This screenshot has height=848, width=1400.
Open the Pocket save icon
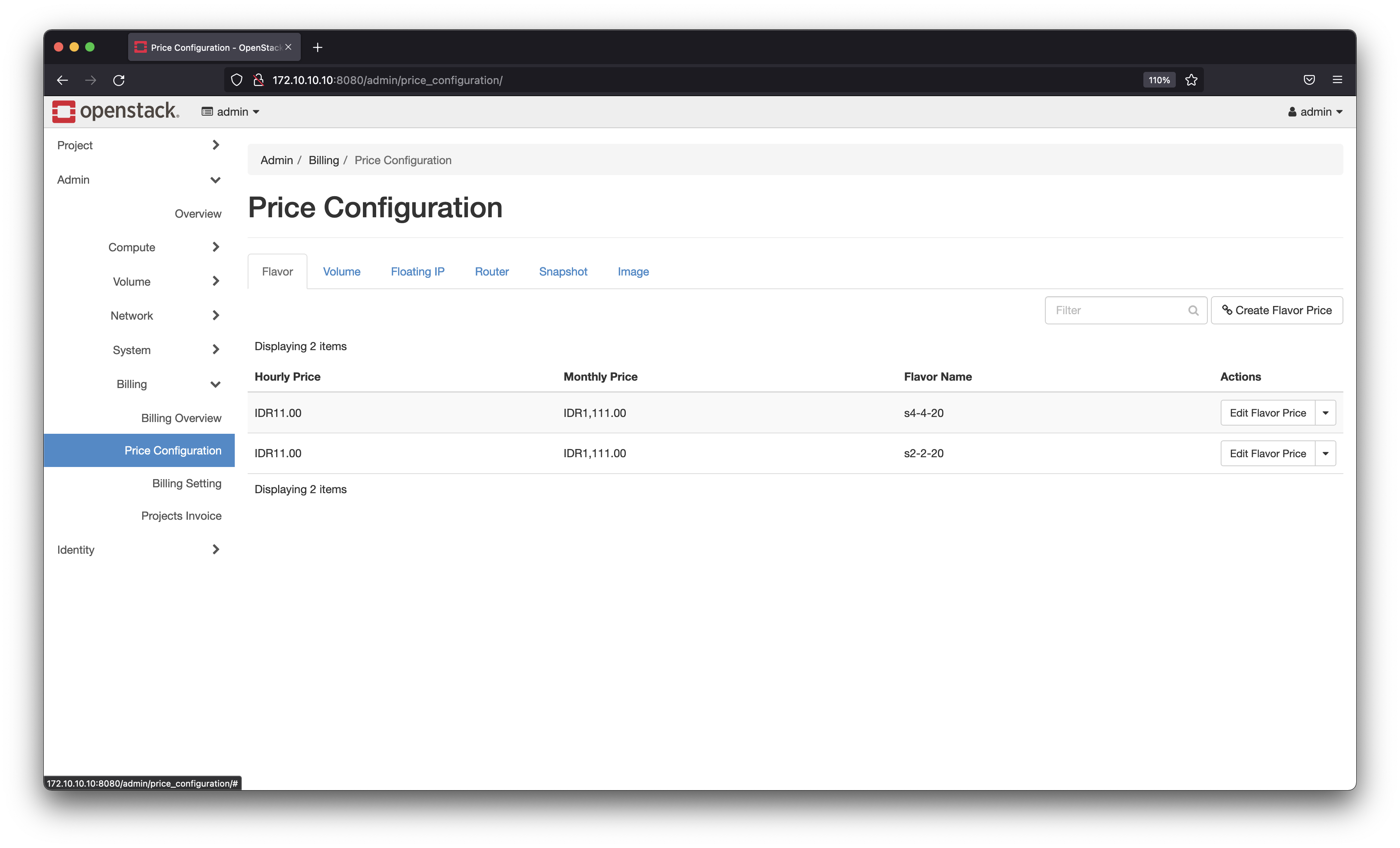coord(1309,80)
